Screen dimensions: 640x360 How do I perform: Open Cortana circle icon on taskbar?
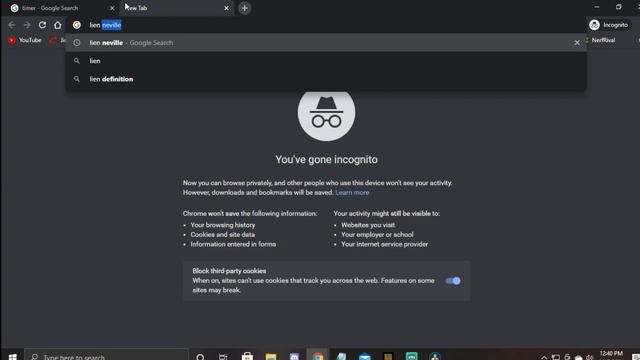[200, 357]
